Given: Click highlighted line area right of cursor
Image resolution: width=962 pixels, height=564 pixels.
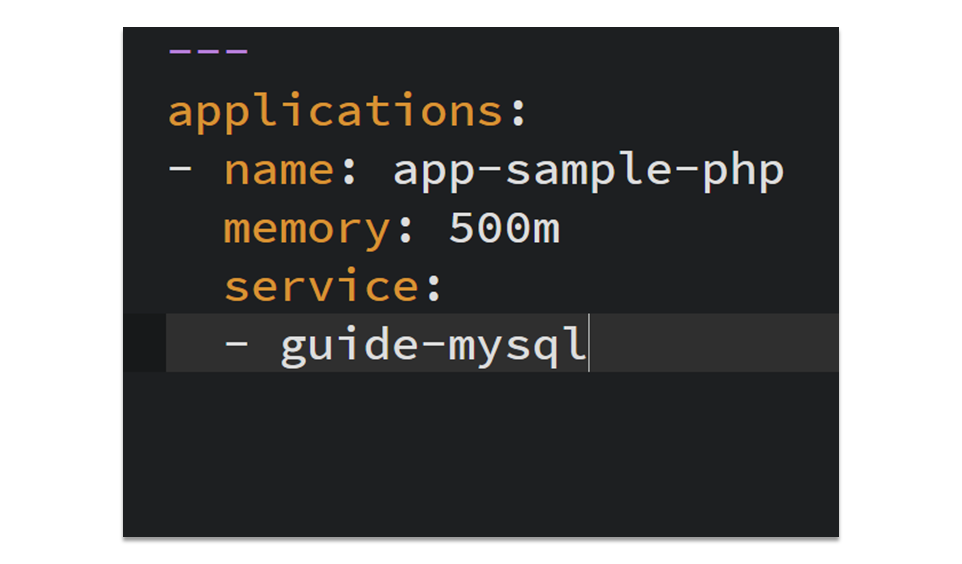Looking at the screenshot, I should click(714, 343).
